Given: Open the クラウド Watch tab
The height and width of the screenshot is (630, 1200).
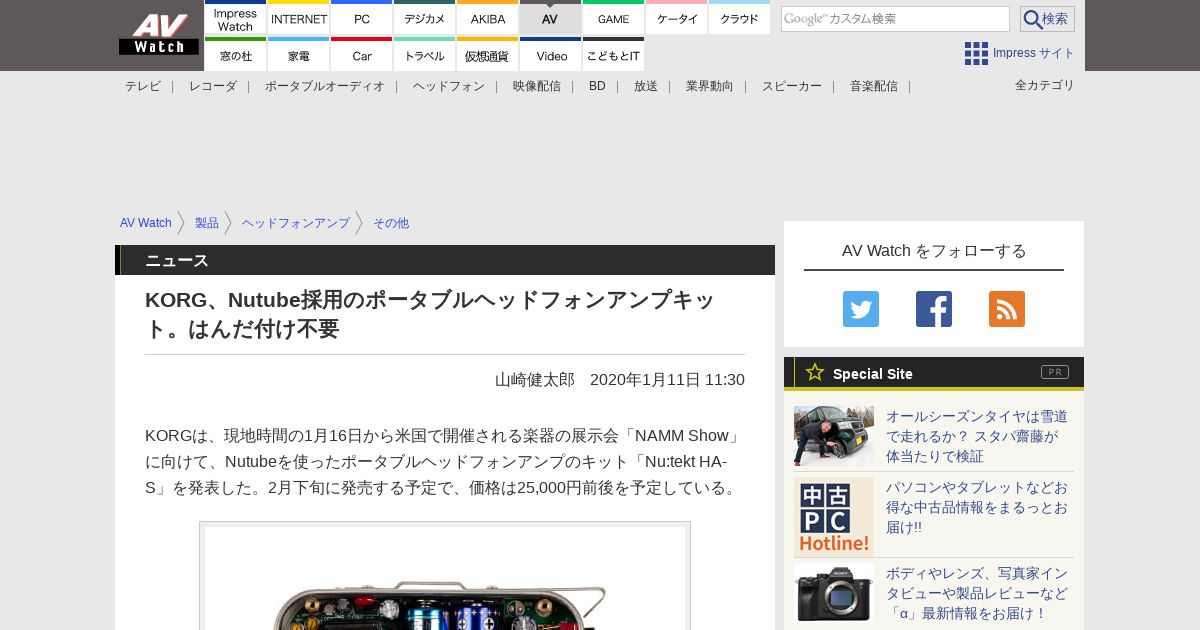Looking at the screenshot, I should click(x=740, y=18).
